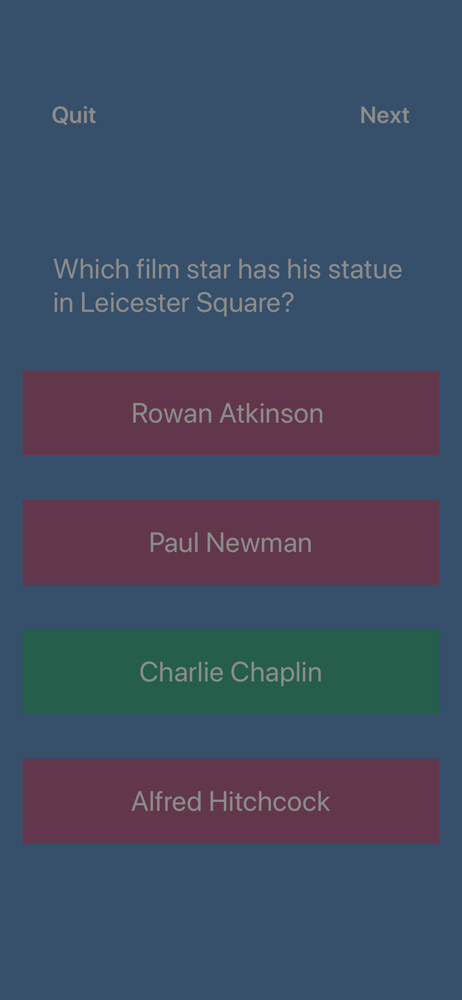Choose the second answer option, Paul Newman
The width and height of the screenshot is (462, 1000).
click(231, 542)
